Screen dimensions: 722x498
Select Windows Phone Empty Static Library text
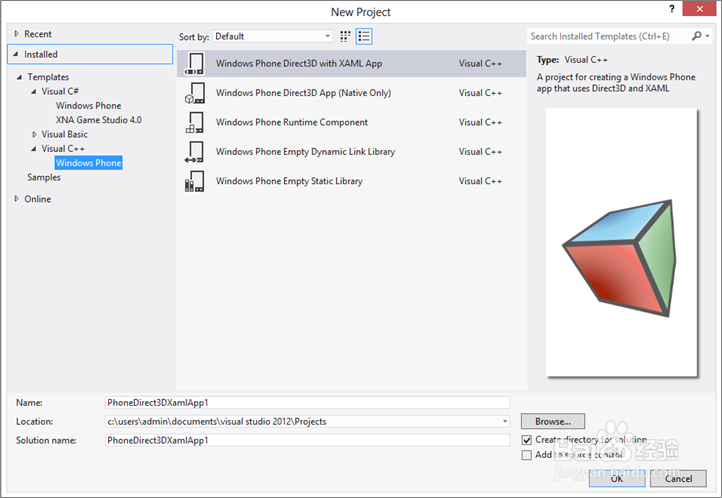289,181
